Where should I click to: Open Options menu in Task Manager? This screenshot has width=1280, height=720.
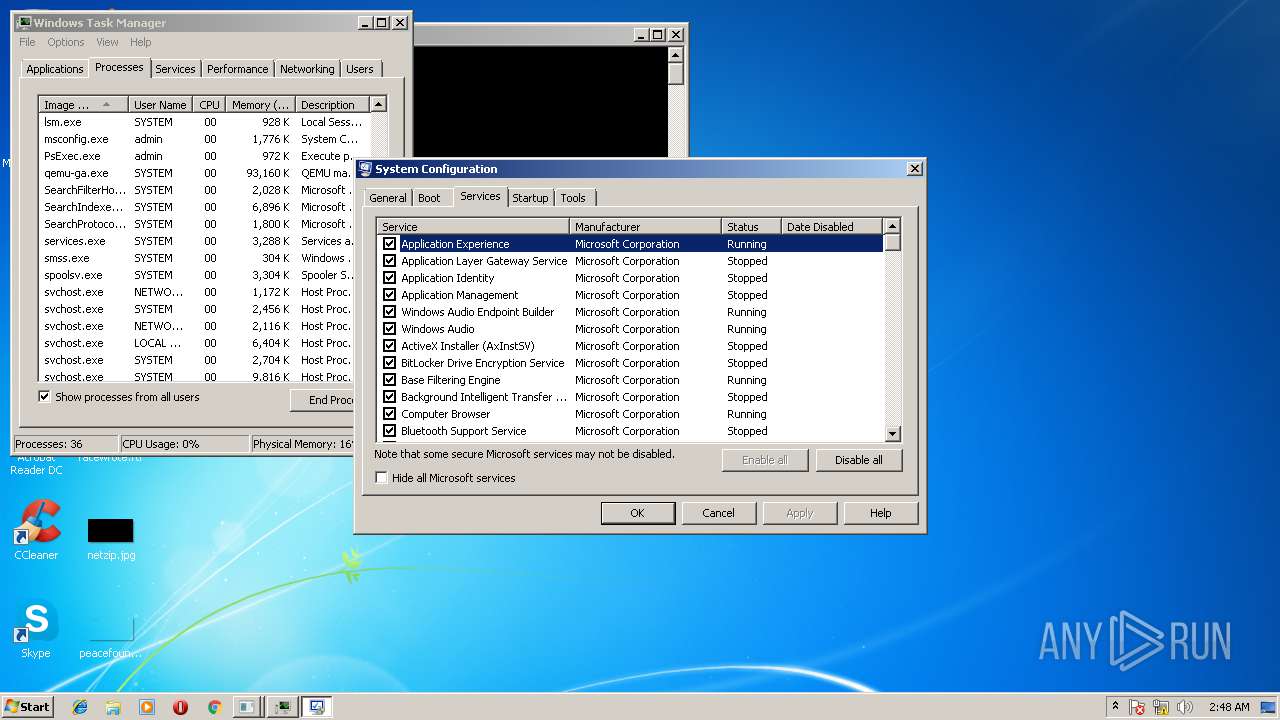pos(66,42)
